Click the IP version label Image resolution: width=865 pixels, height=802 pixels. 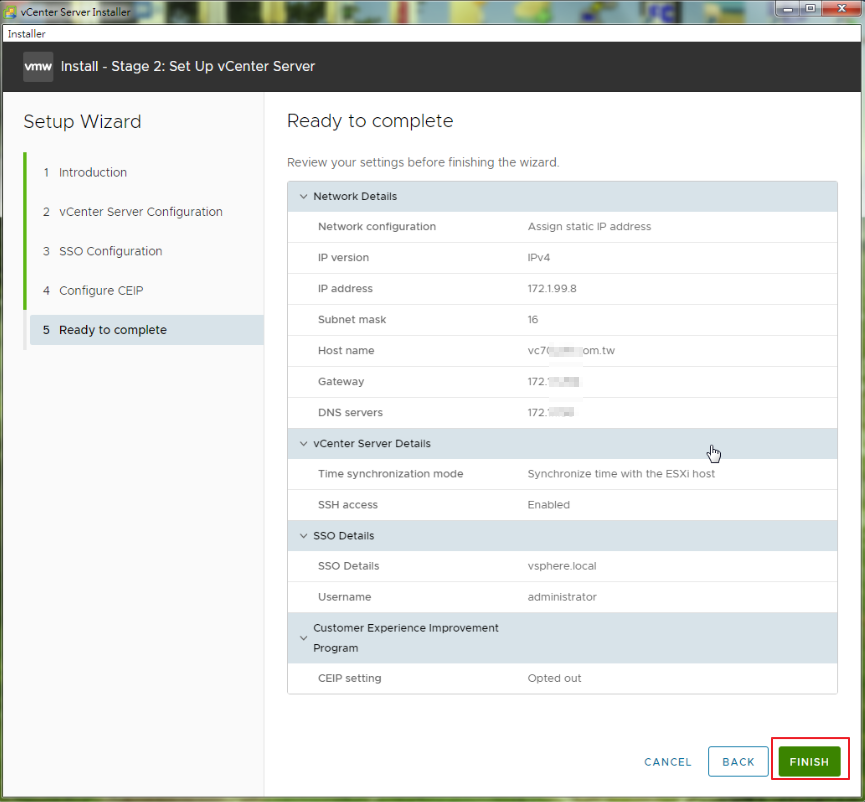(x=343, y=258)
